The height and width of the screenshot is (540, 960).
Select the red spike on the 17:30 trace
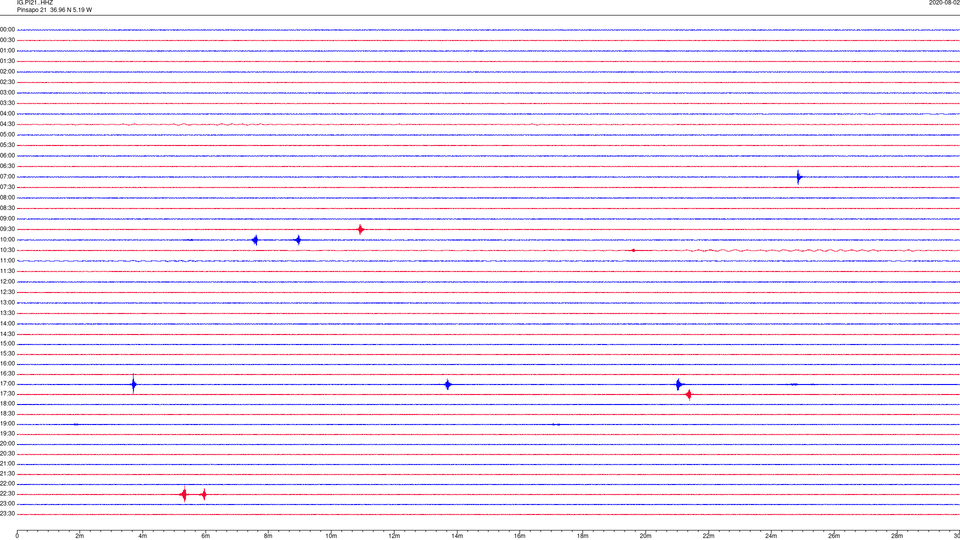click(689, 395)
